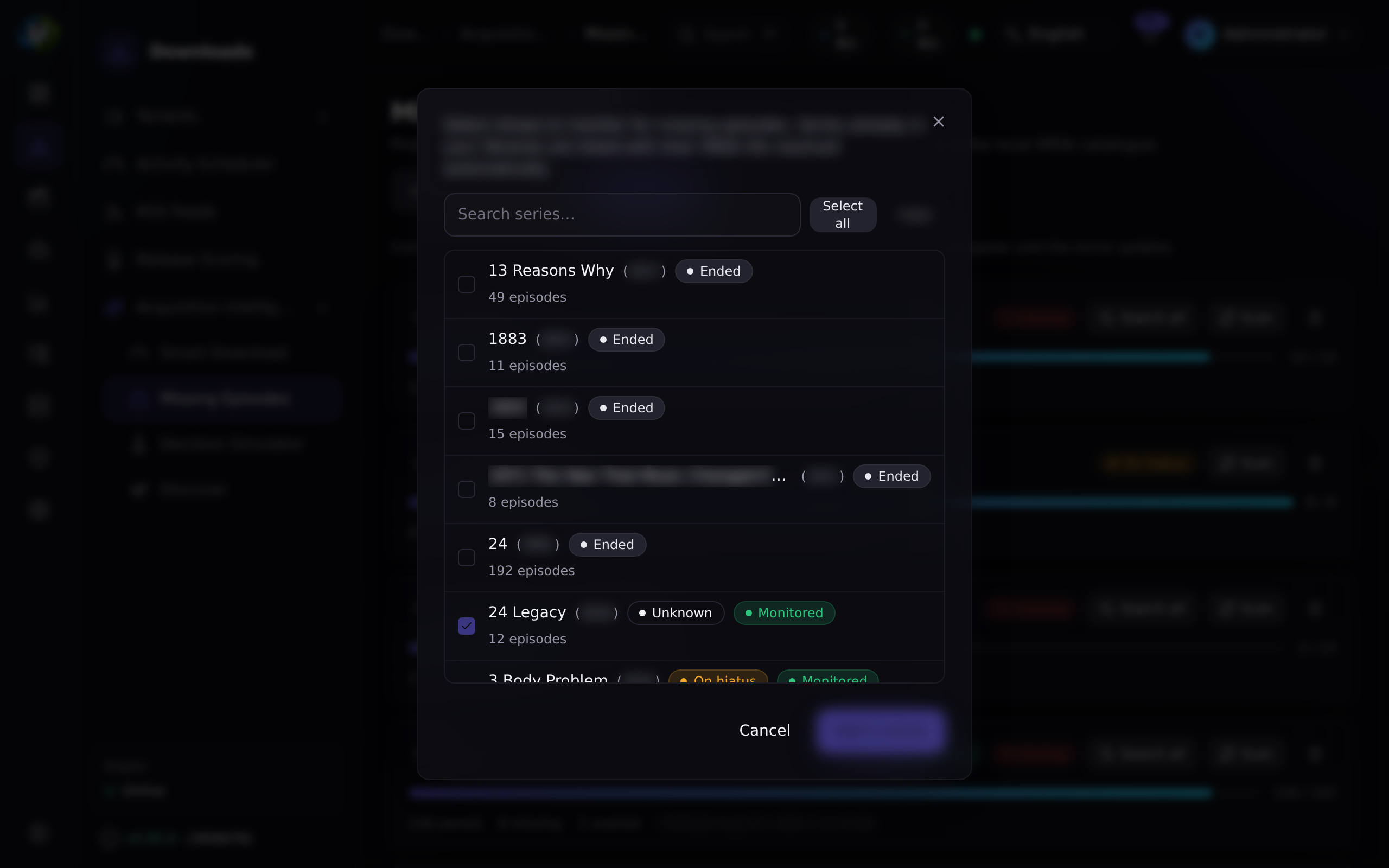The image size is (1389, 868).
Task: Click the 3 Body Problem series title
Action: (x=548, y=678)
